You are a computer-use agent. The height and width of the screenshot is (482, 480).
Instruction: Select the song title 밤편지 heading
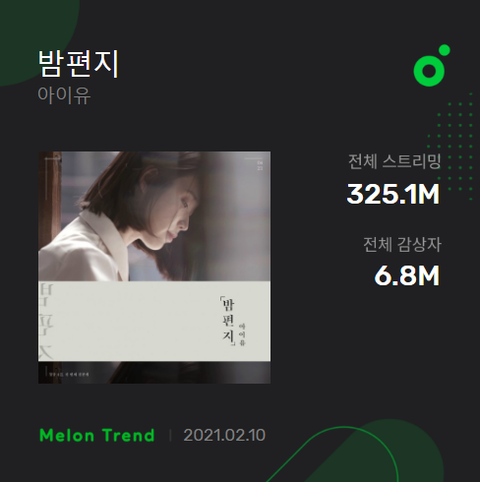click(x=78, y=64)
